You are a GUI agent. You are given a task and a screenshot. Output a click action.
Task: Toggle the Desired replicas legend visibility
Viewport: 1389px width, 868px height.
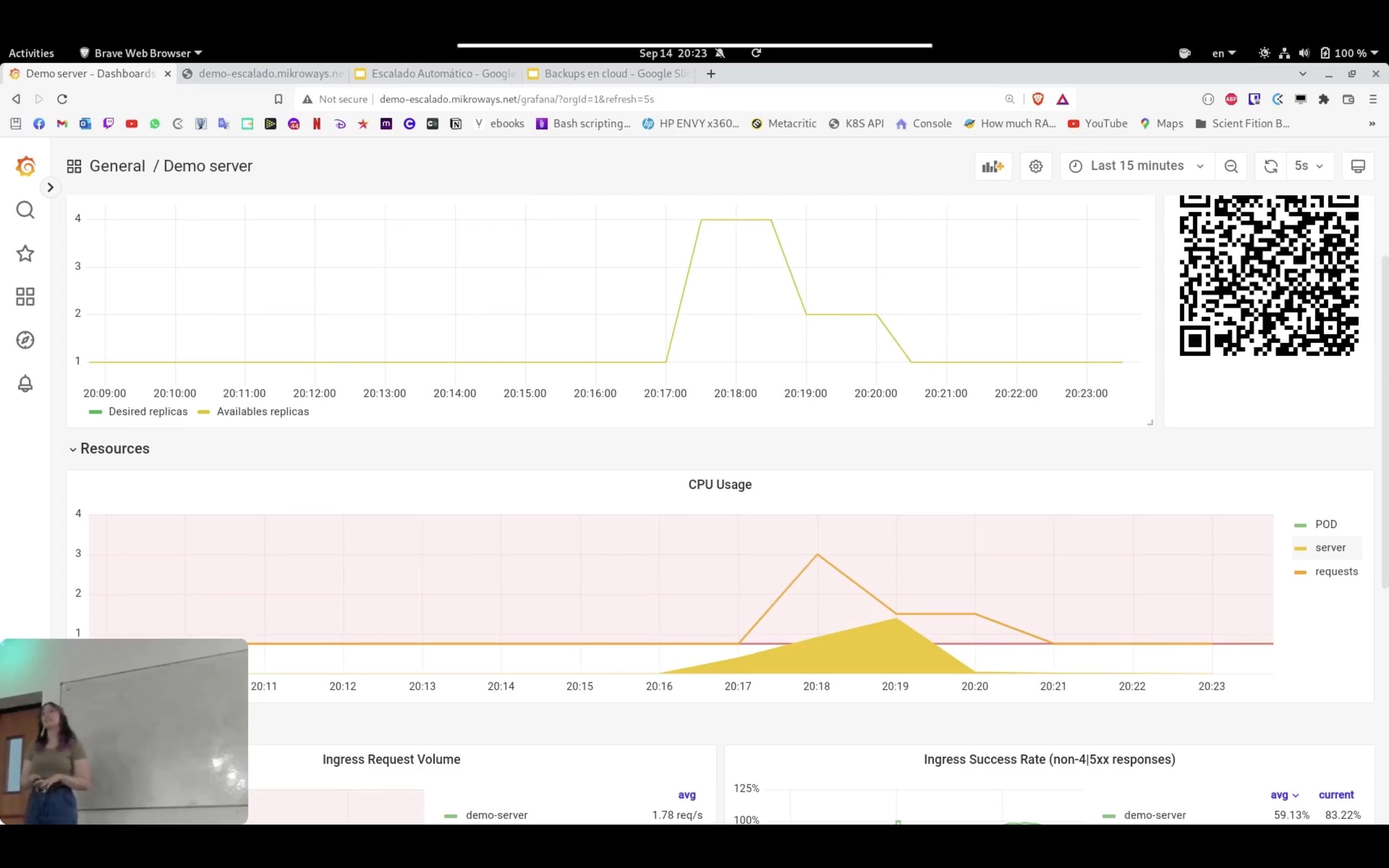pyautogui.click(x=147, y=411)
